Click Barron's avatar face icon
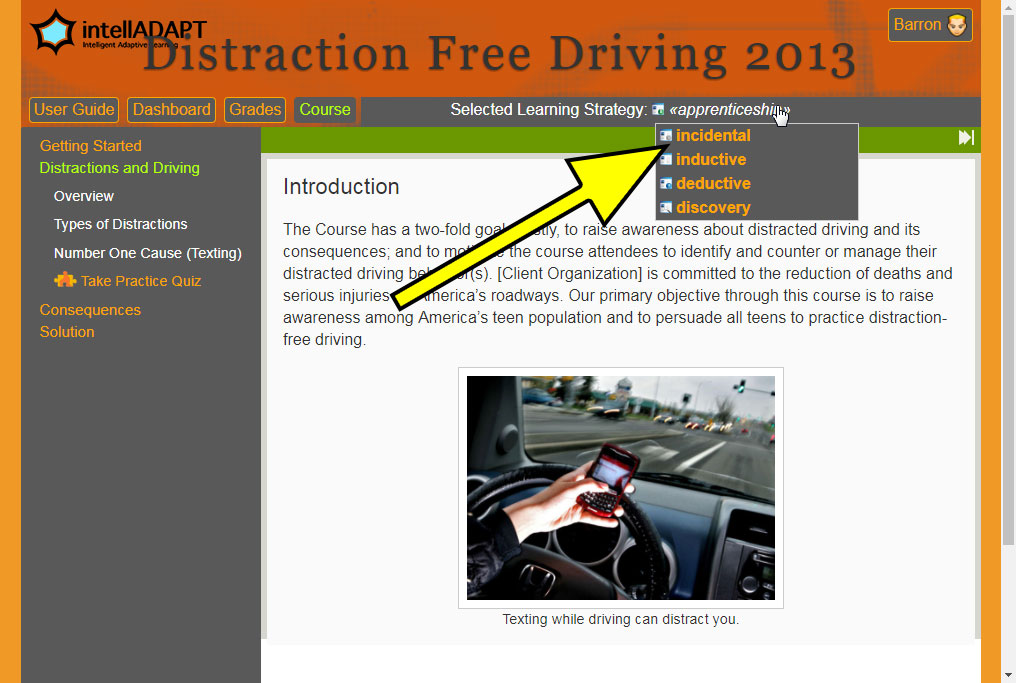The image size is (1016, 683). 956,25
